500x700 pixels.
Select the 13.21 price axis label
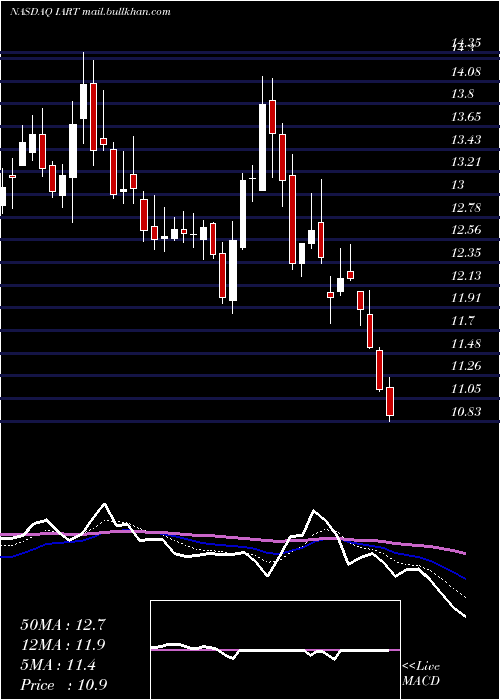(466, 162)
